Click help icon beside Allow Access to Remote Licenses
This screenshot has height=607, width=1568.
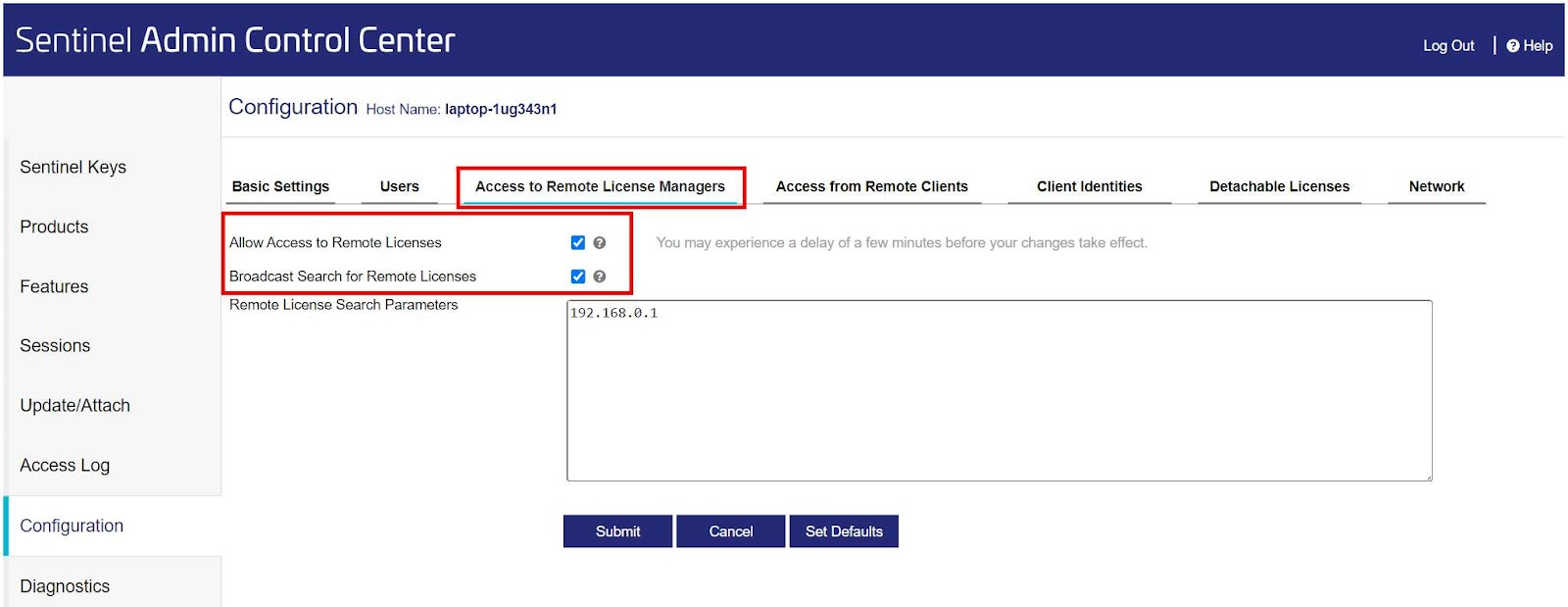click(599, 242)
